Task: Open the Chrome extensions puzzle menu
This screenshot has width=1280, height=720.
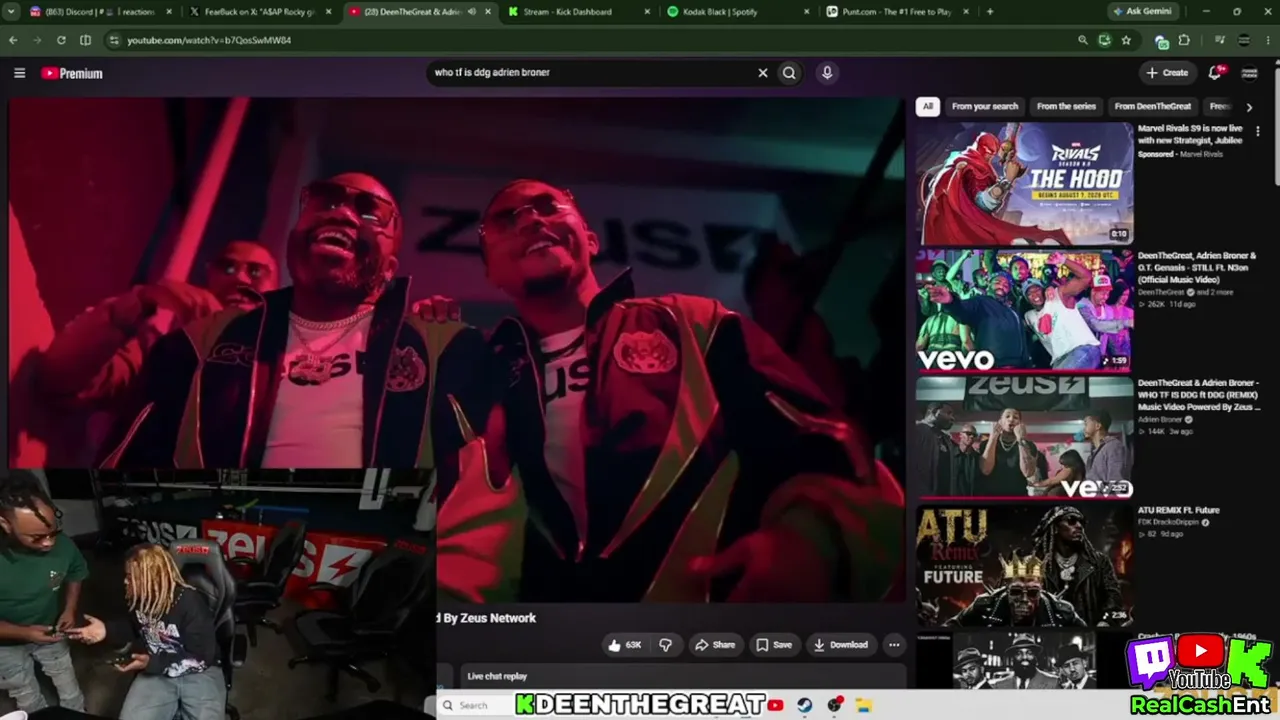Action: point(1185,40)
